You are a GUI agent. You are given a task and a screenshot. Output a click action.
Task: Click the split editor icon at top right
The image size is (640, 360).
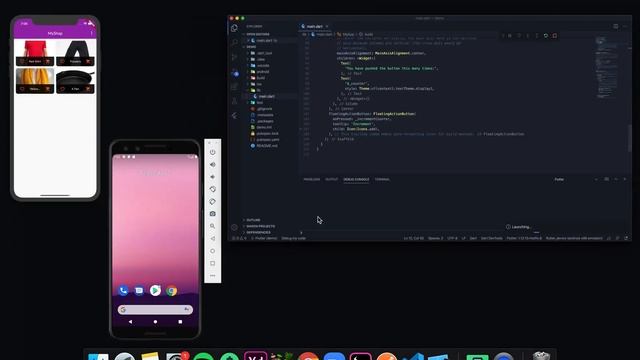pyautogui.click(x=616, y=27)
